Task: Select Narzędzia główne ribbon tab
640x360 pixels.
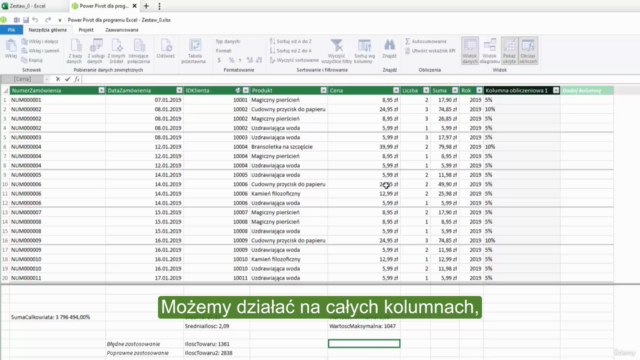Action: (48, 30)
